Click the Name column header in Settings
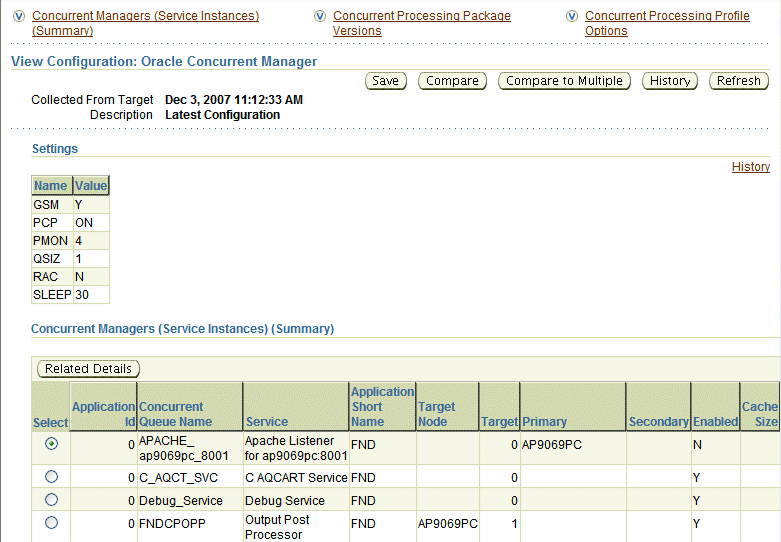This screenshot has width=781, height=542. [x=52, y=185]
